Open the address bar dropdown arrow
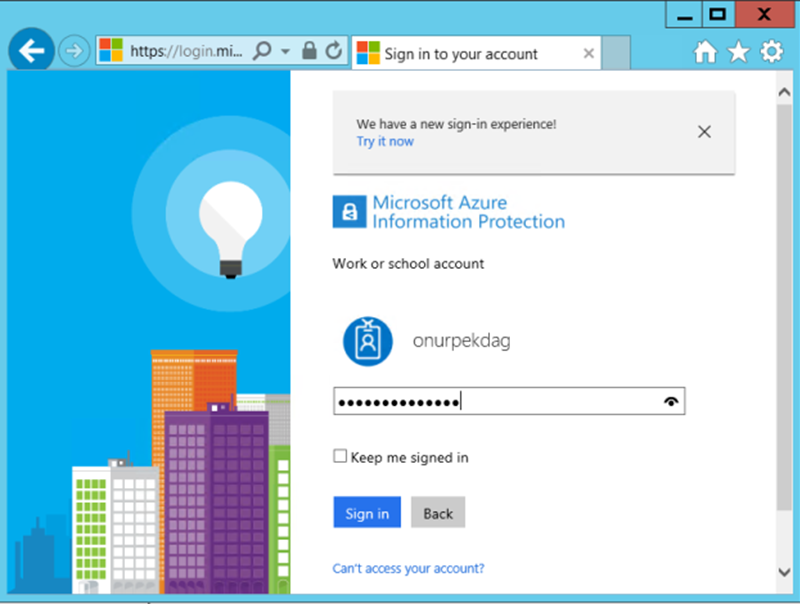This screenshot has width=800, height=604. tap(286, 51)
